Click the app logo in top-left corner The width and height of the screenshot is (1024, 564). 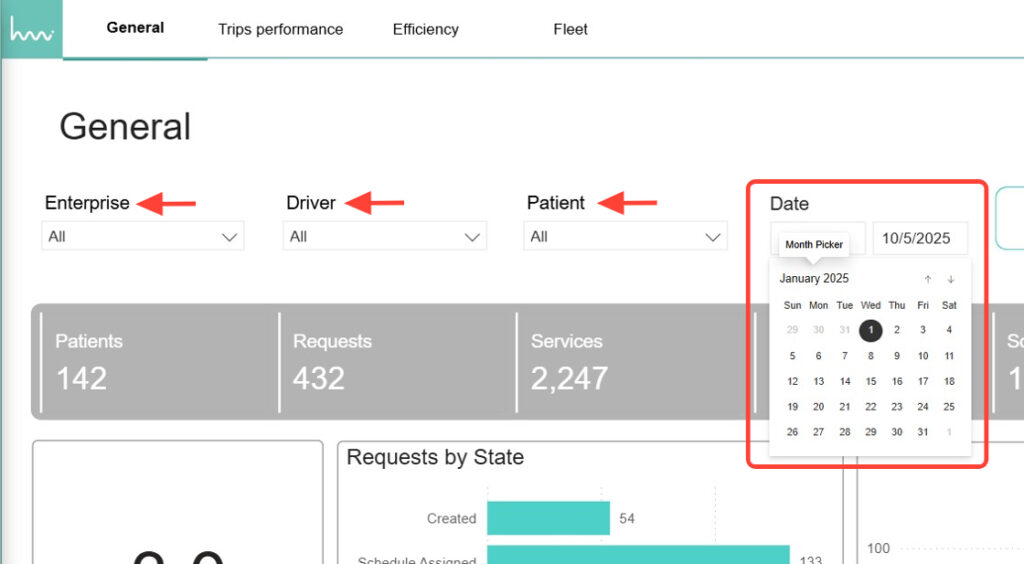pyautogui.click(x=31, y=30)
